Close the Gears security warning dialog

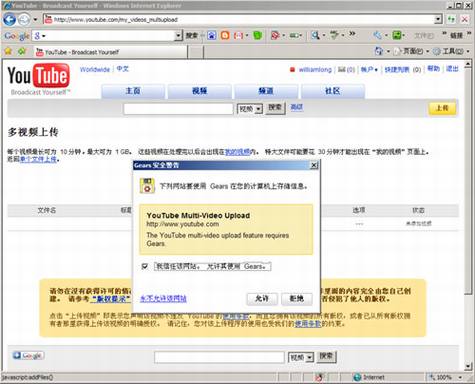coord(314,165)
